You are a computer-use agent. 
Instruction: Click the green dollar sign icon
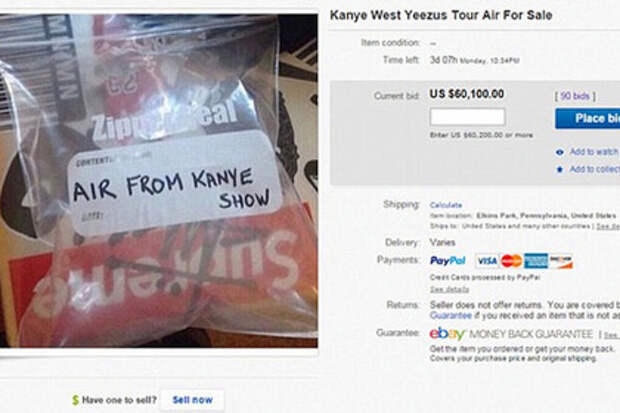76,400
